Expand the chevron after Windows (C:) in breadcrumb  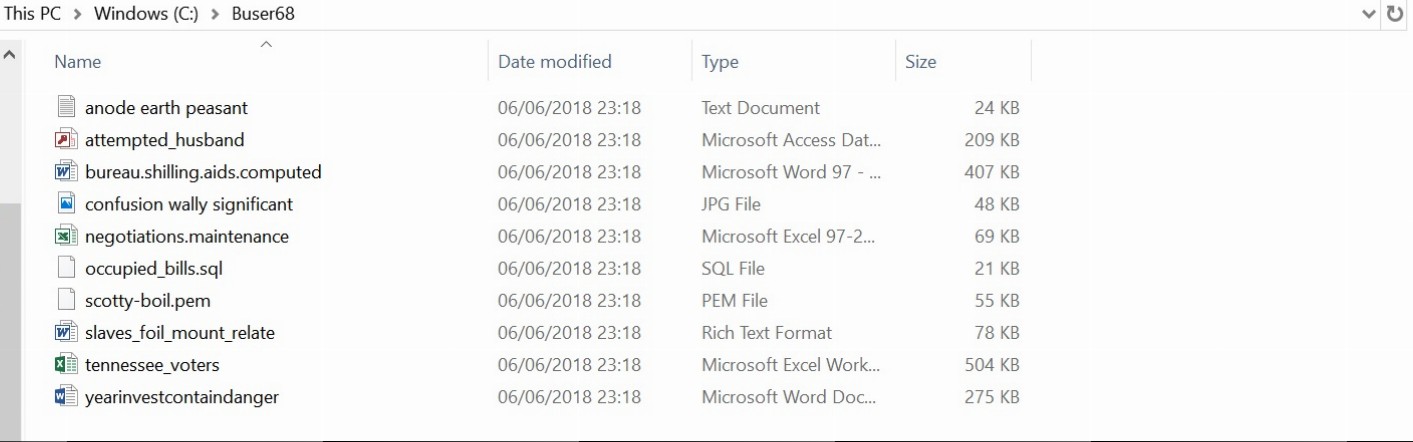[214, 14]
